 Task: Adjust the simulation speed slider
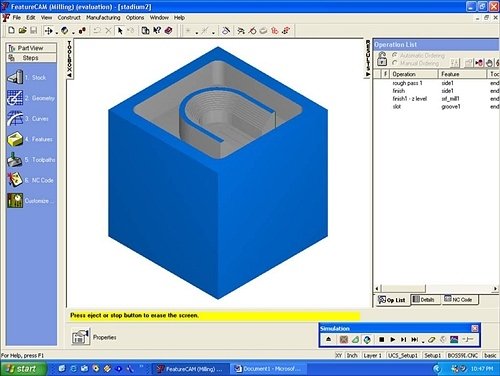point(468,339)
